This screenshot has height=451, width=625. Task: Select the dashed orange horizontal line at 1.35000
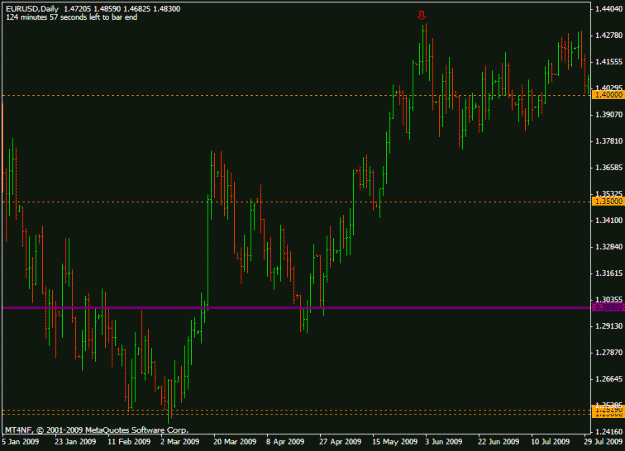pos(296,202)
